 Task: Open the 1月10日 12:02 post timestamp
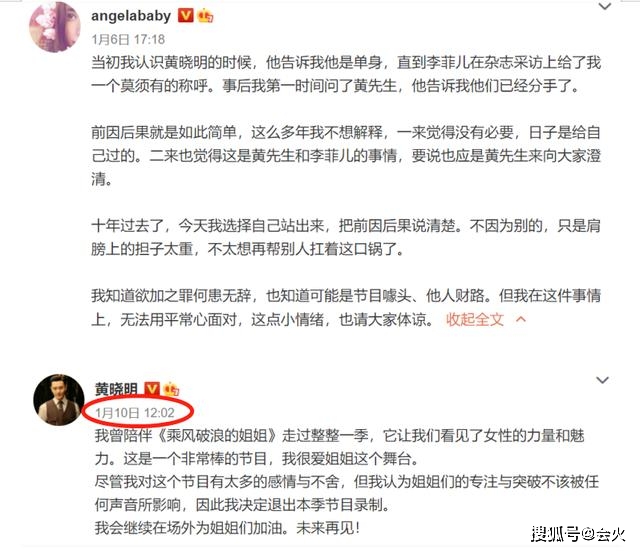pos(135,413)
